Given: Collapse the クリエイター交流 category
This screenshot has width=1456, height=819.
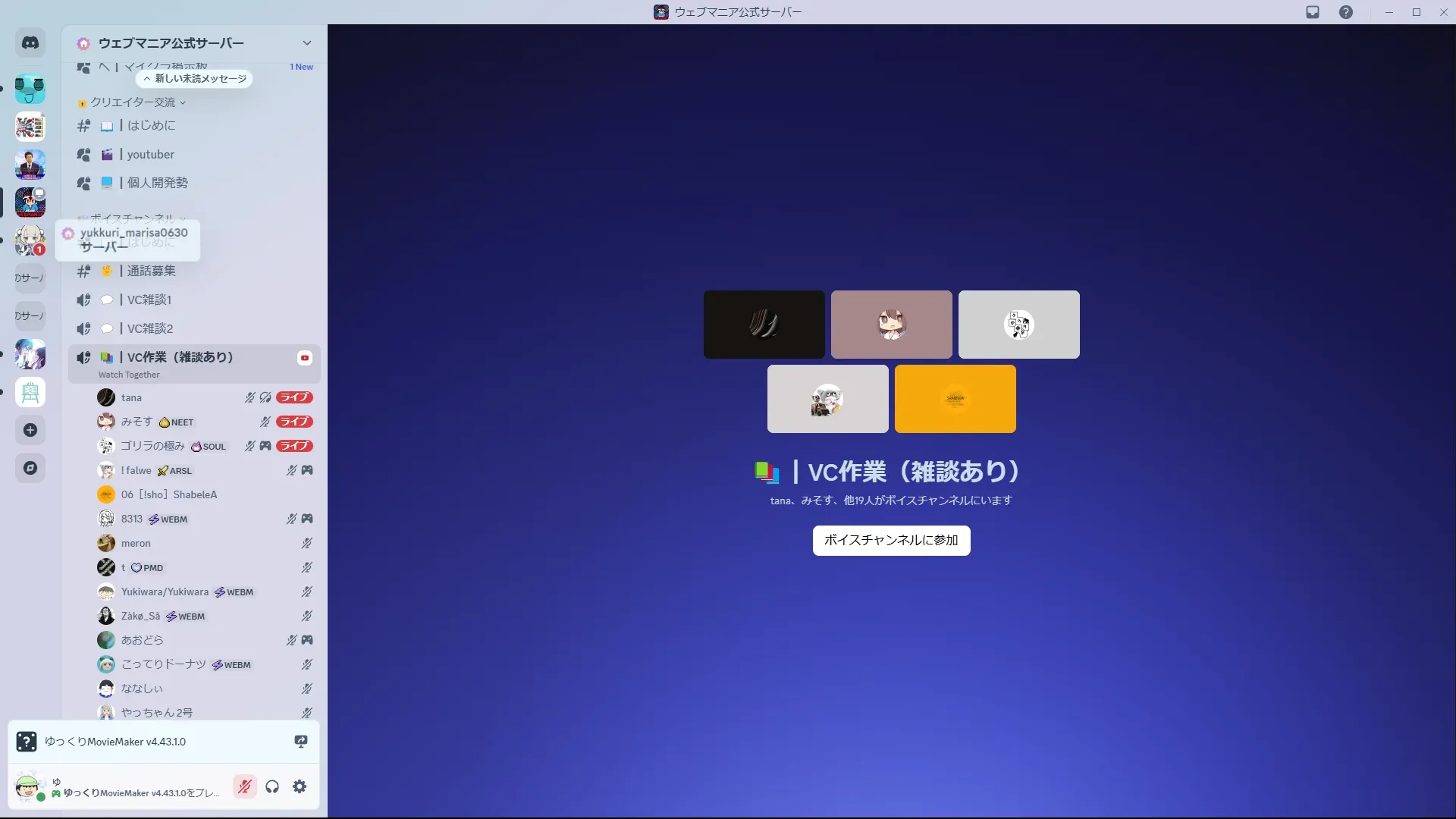Looking at the screenshot, I should pyautogui.click(x=133, y=102).
